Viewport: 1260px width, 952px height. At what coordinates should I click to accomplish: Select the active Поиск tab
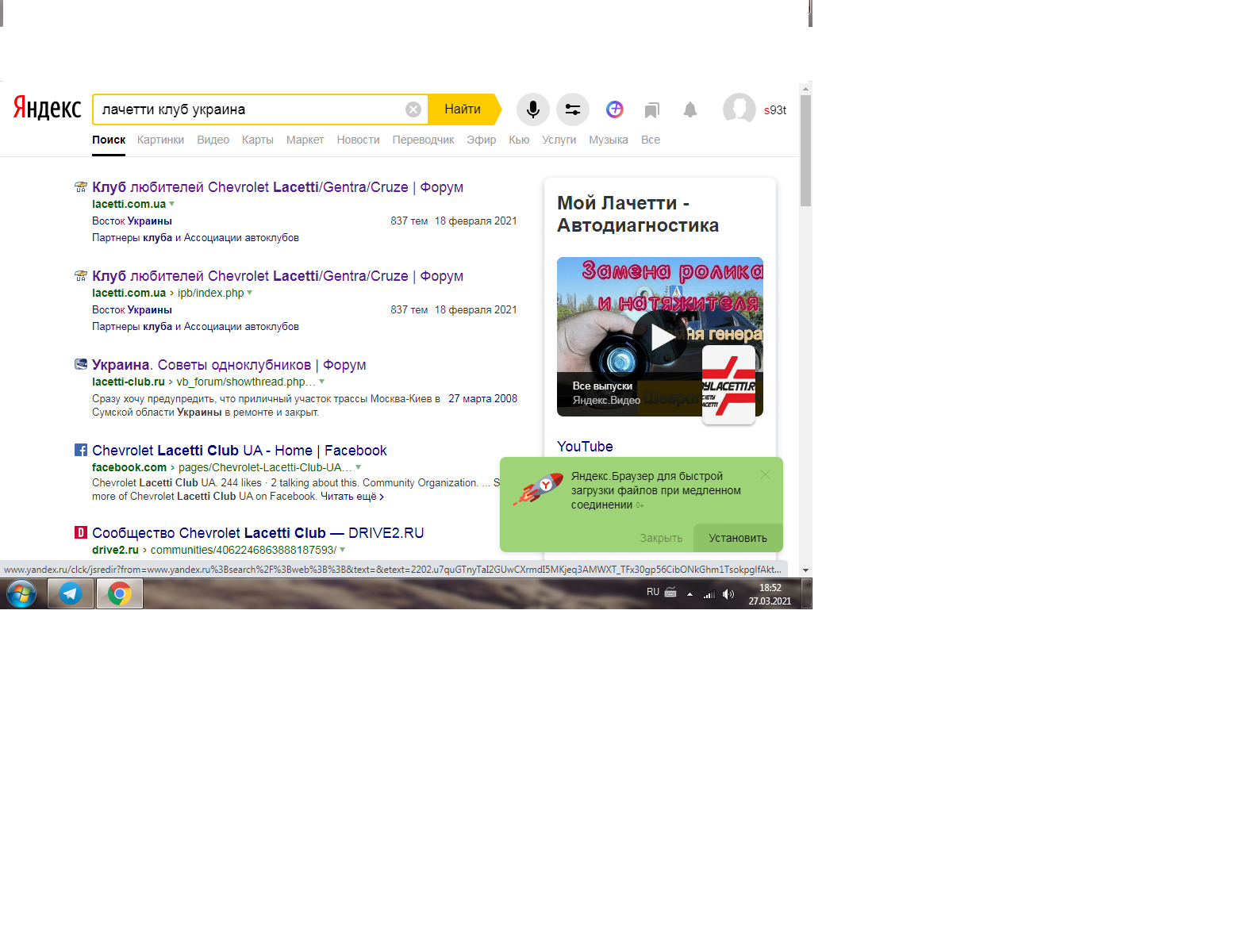pyautogui.click(x=109, y=140)
